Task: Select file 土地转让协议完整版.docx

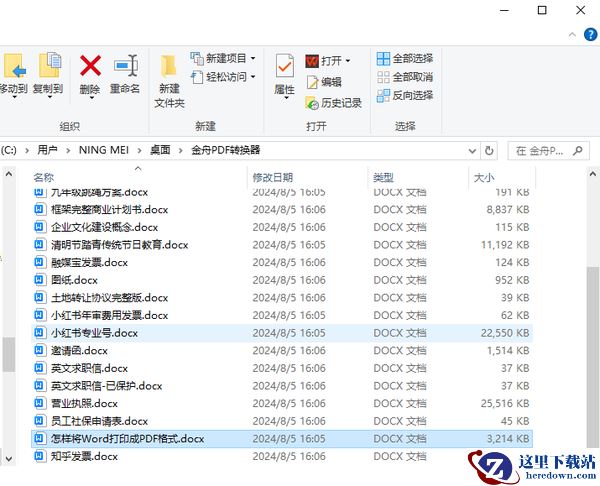Action: (x=282, y=298)
